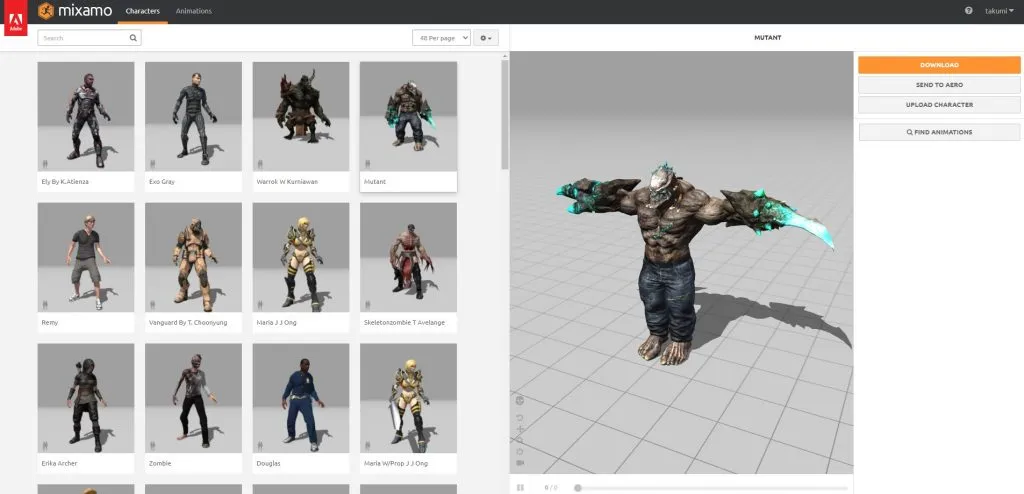
Task: Click the MUTANT title above the viewer
Action: [x=767, y=38]
